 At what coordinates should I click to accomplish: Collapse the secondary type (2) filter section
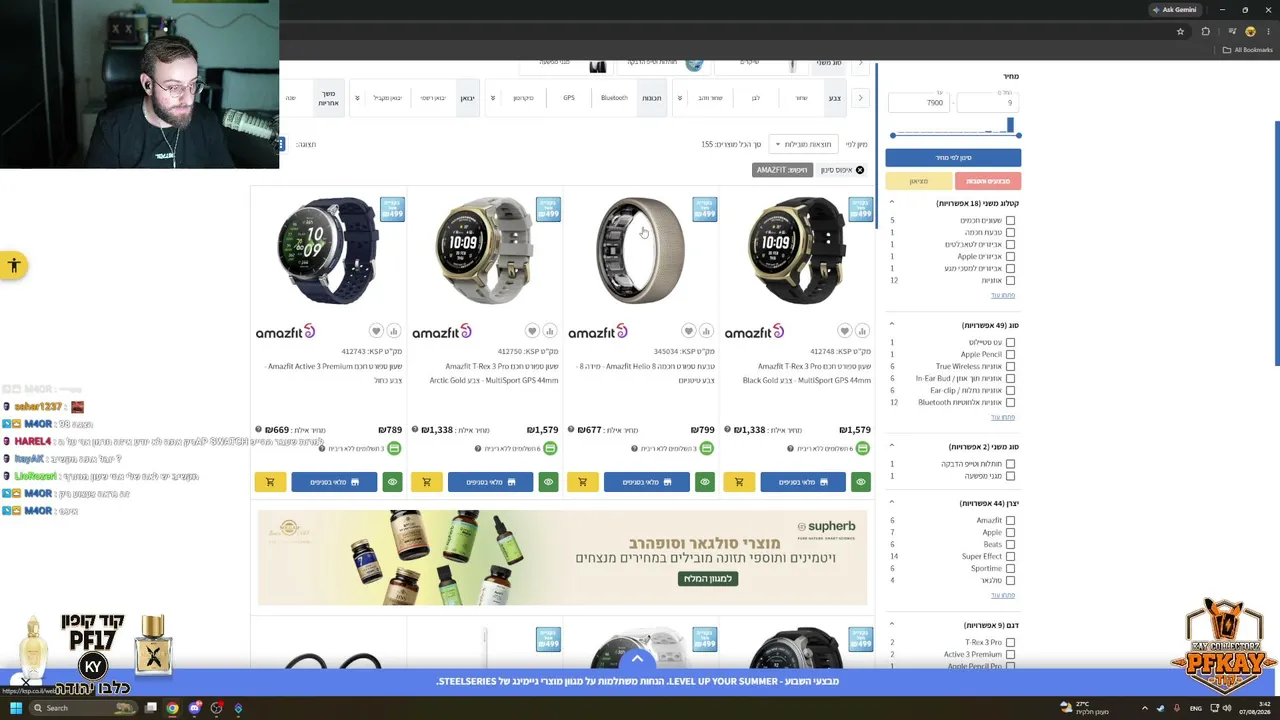(892, 446)
